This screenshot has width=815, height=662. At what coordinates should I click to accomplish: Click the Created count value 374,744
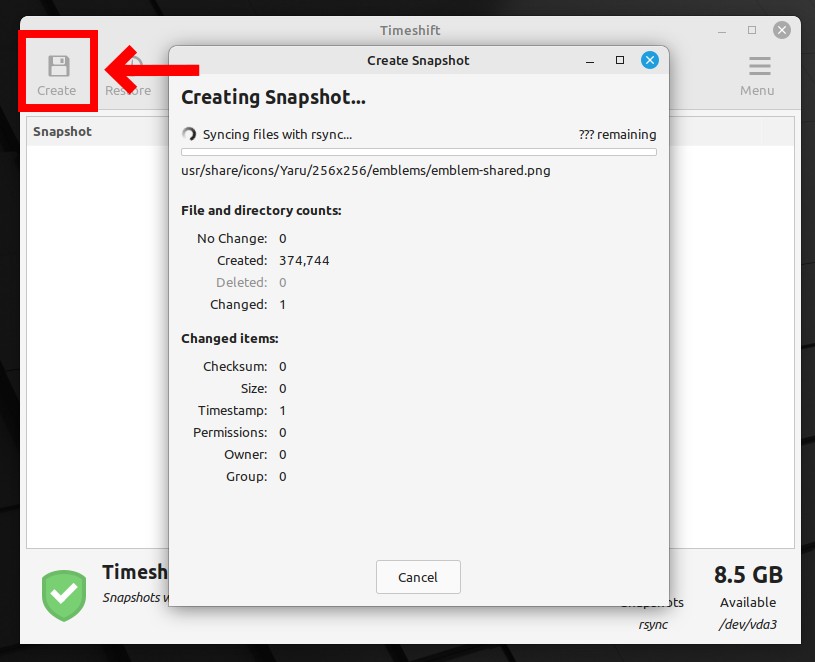tap(304, 260)
